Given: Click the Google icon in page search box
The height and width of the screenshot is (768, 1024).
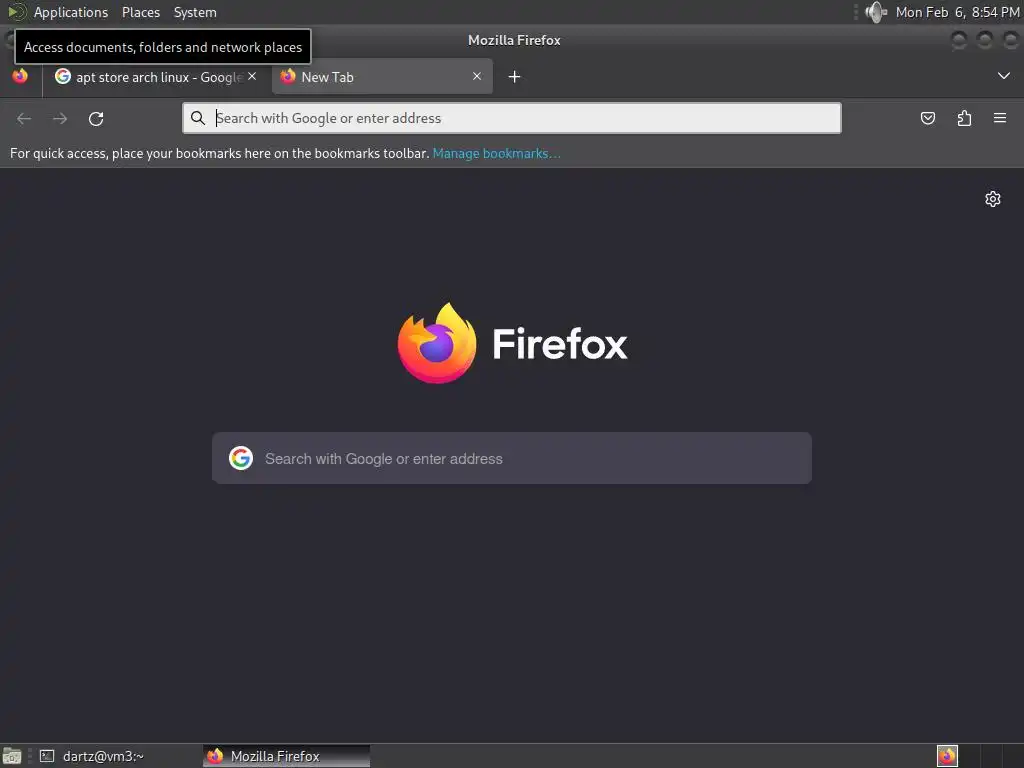Looking at the screenshot, I should (x=241, y=458).
